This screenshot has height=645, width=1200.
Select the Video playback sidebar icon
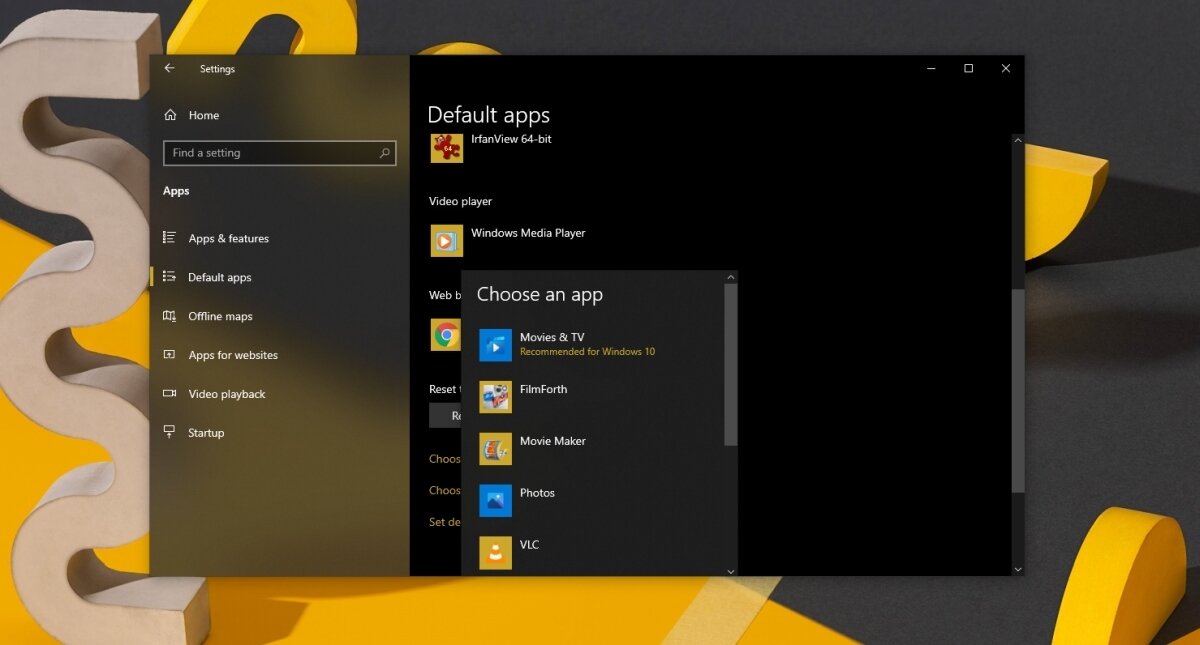[x=171, y=394]
